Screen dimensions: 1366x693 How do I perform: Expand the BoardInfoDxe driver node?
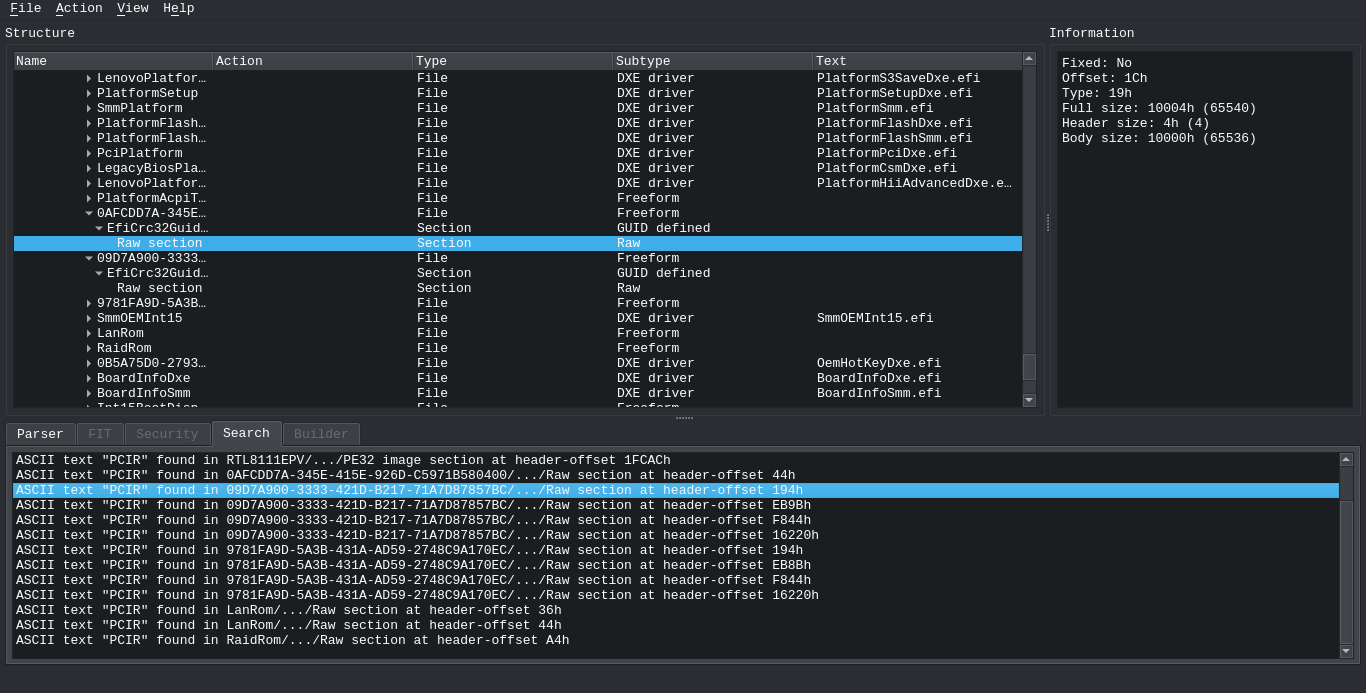pyautogui.click(x=89, y=379)
